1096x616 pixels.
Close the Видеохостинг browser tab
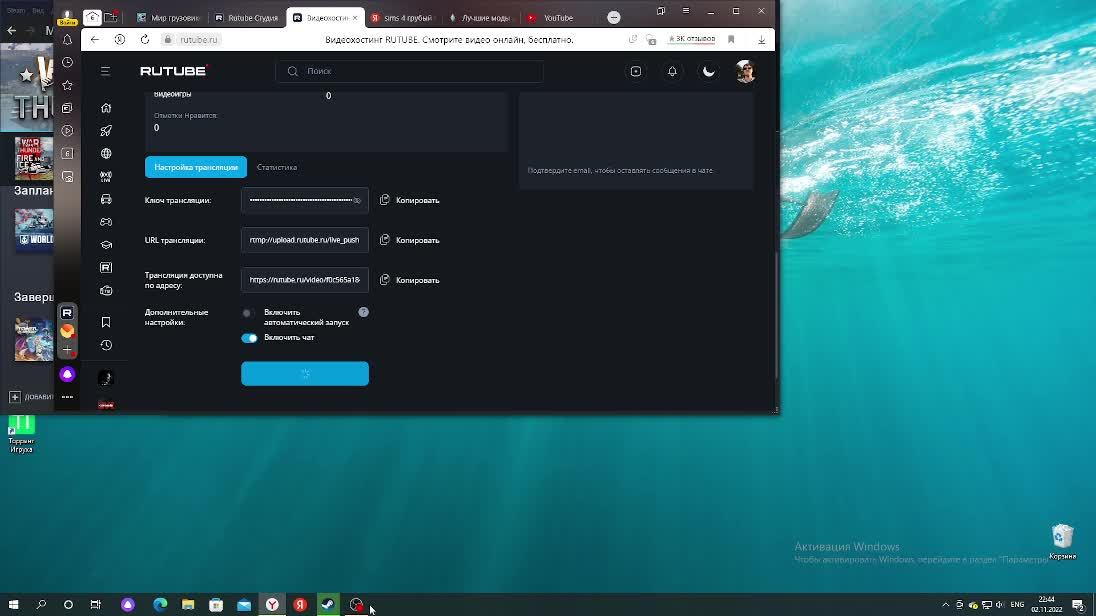(355, 17)
